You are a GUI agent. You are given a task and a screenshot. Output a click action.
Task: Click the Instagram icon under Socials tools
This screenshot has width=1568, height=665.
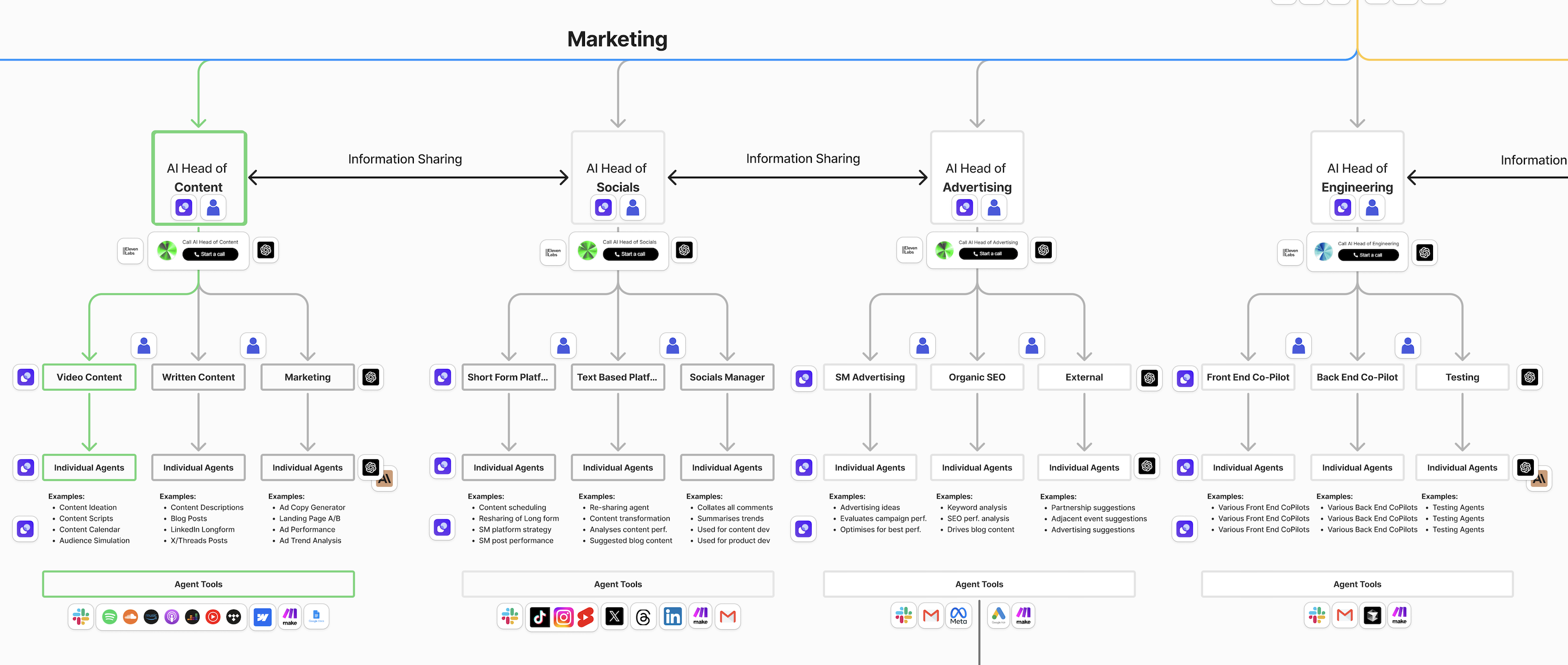563,617
